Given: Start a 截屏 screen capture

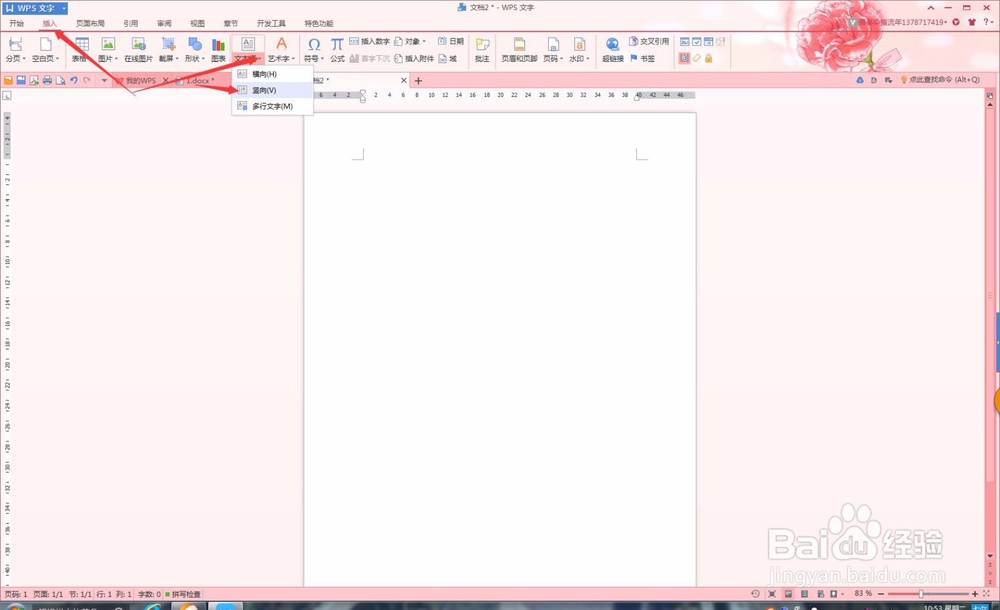Looking at the screenshot, I should click(x=168, y=49).
